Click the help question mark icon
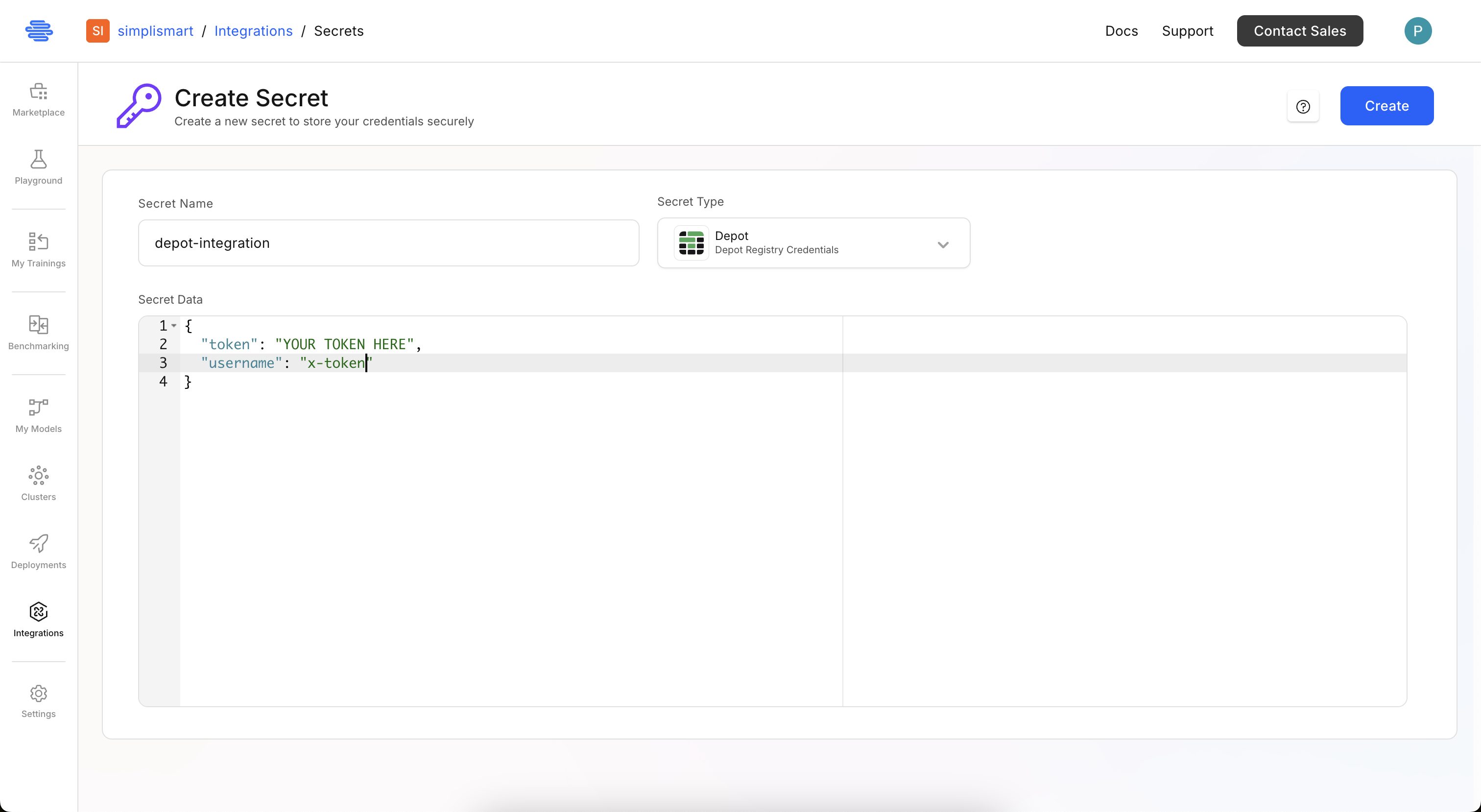Image resolution: width=1481 pixels, height=812 pixels. click(1303, 106)
